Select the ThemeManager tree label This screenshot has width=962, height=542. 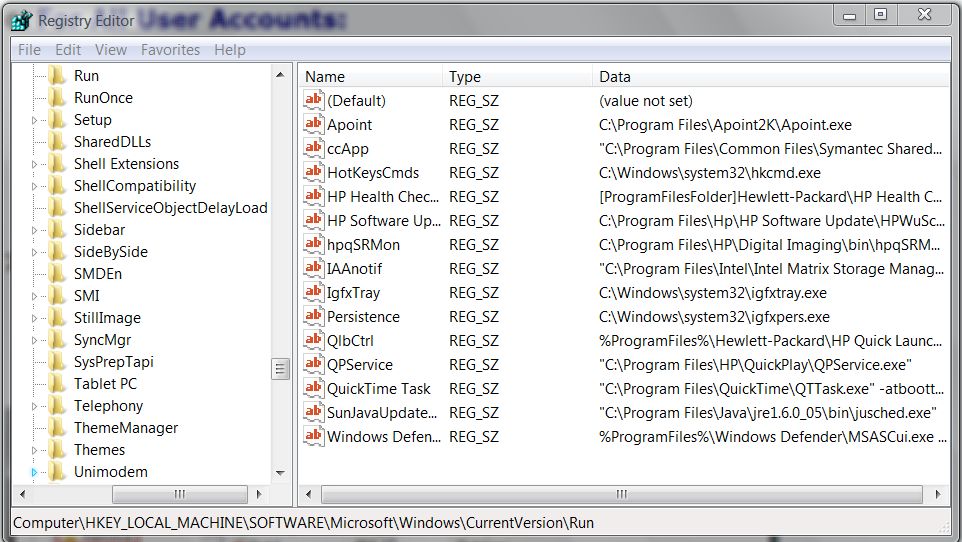pyautogui.click(x=126, y=428)
